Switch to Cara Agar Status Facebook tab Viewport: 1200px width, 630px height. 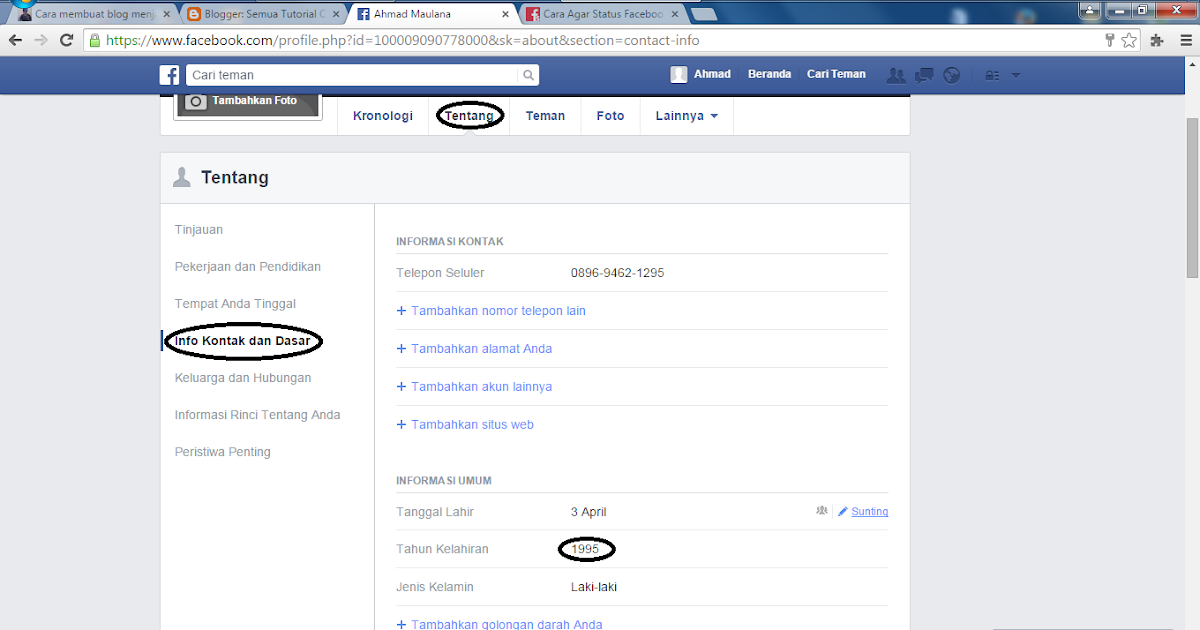(x=601, y=15)
